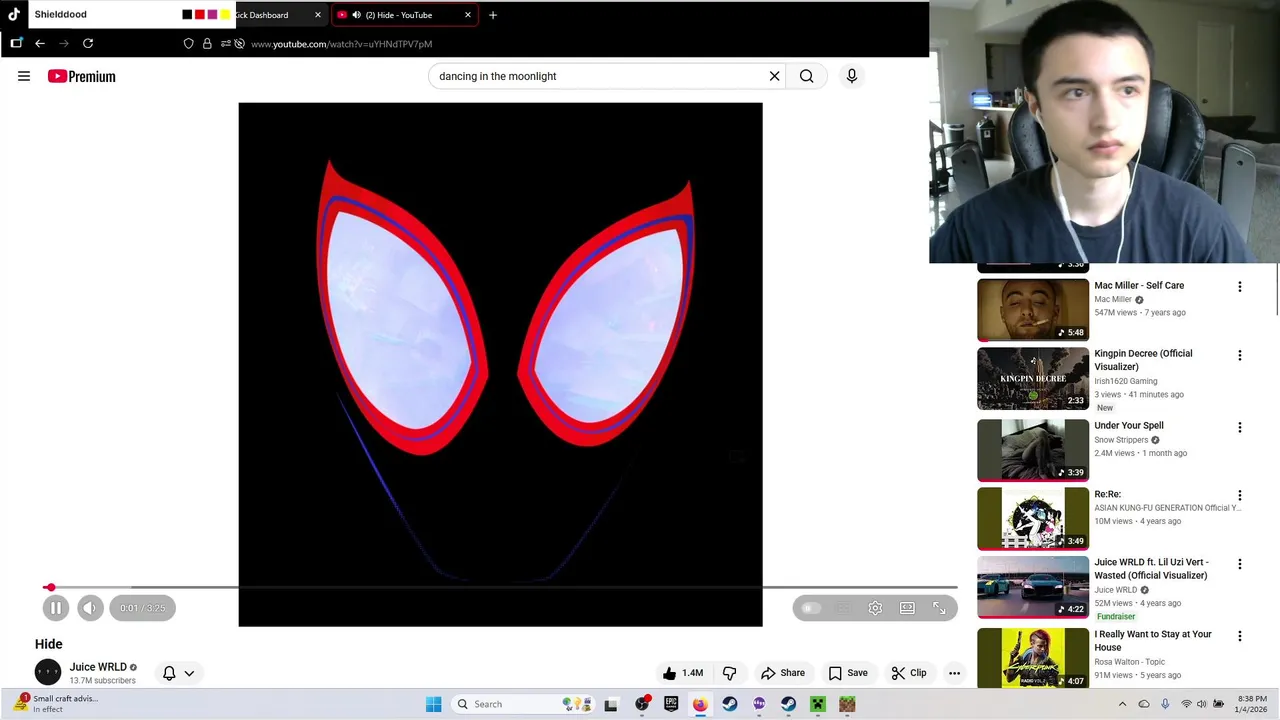The height and width of the screenshot is (720, 1280).
Task: Pause the video playback
Action: coord(56,608)
